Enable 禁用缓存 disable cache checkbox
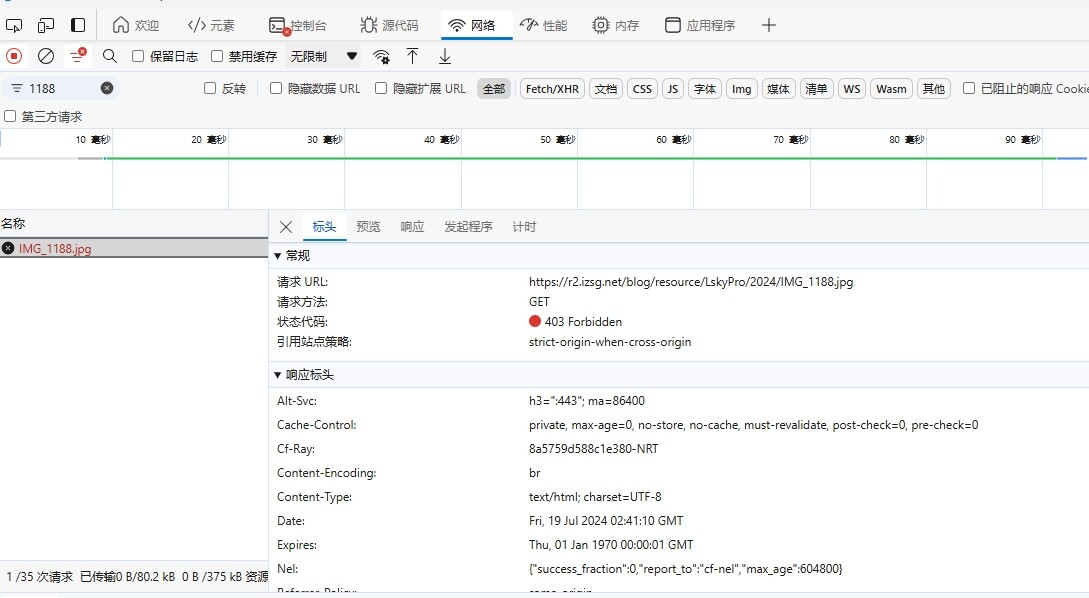This screenshot has height=598, width=1089. coord(217,56)
